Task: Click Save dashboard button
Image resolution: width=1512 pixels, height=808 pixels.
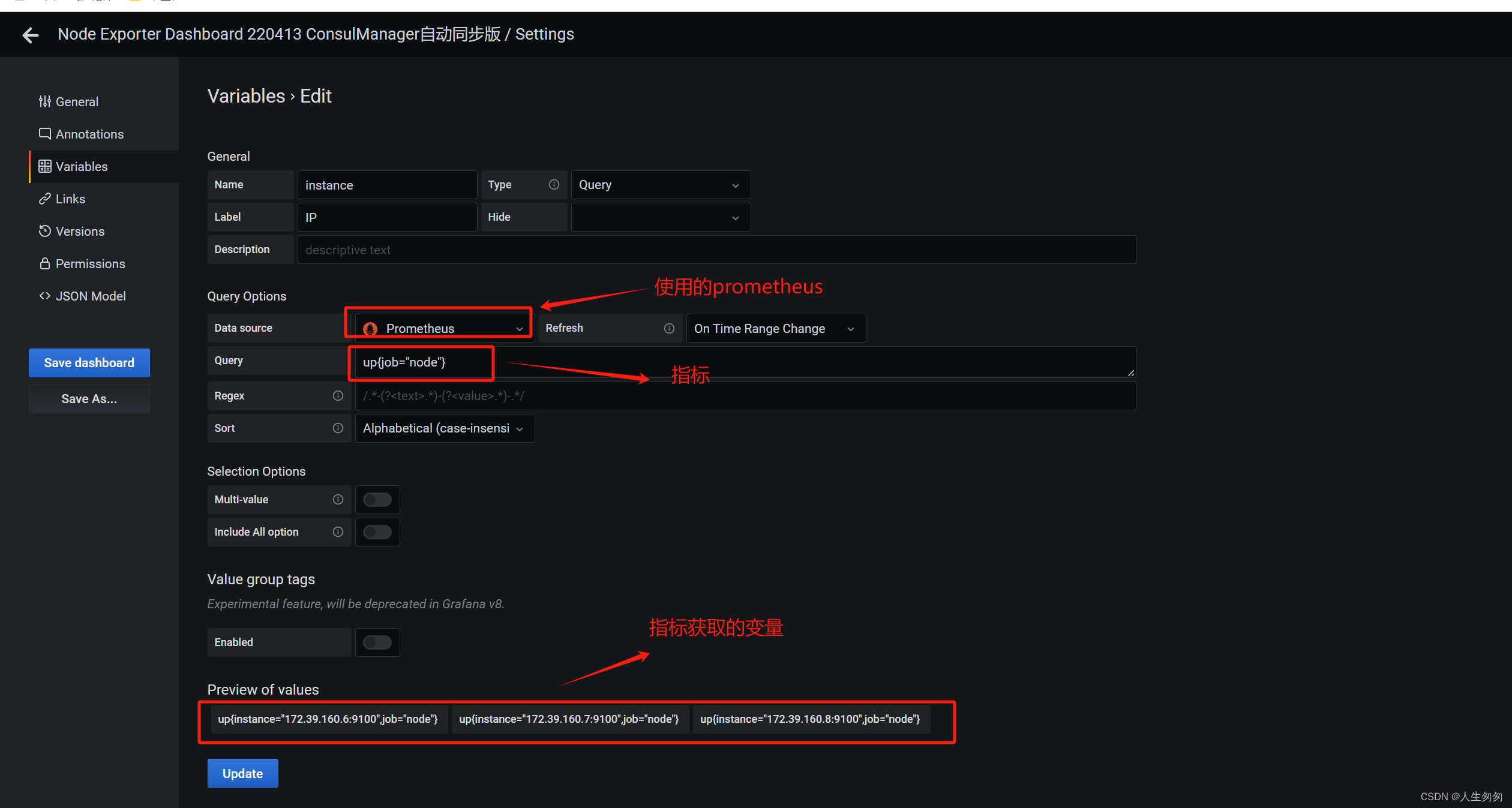Action: (88, 363)
